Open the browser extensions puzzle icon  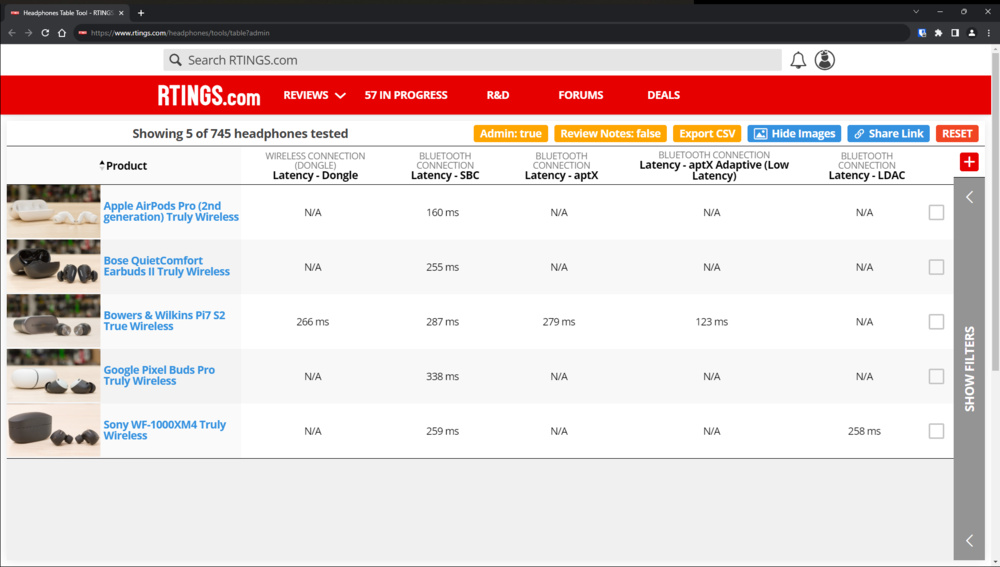pyautogui.click(x=938, y=33)
